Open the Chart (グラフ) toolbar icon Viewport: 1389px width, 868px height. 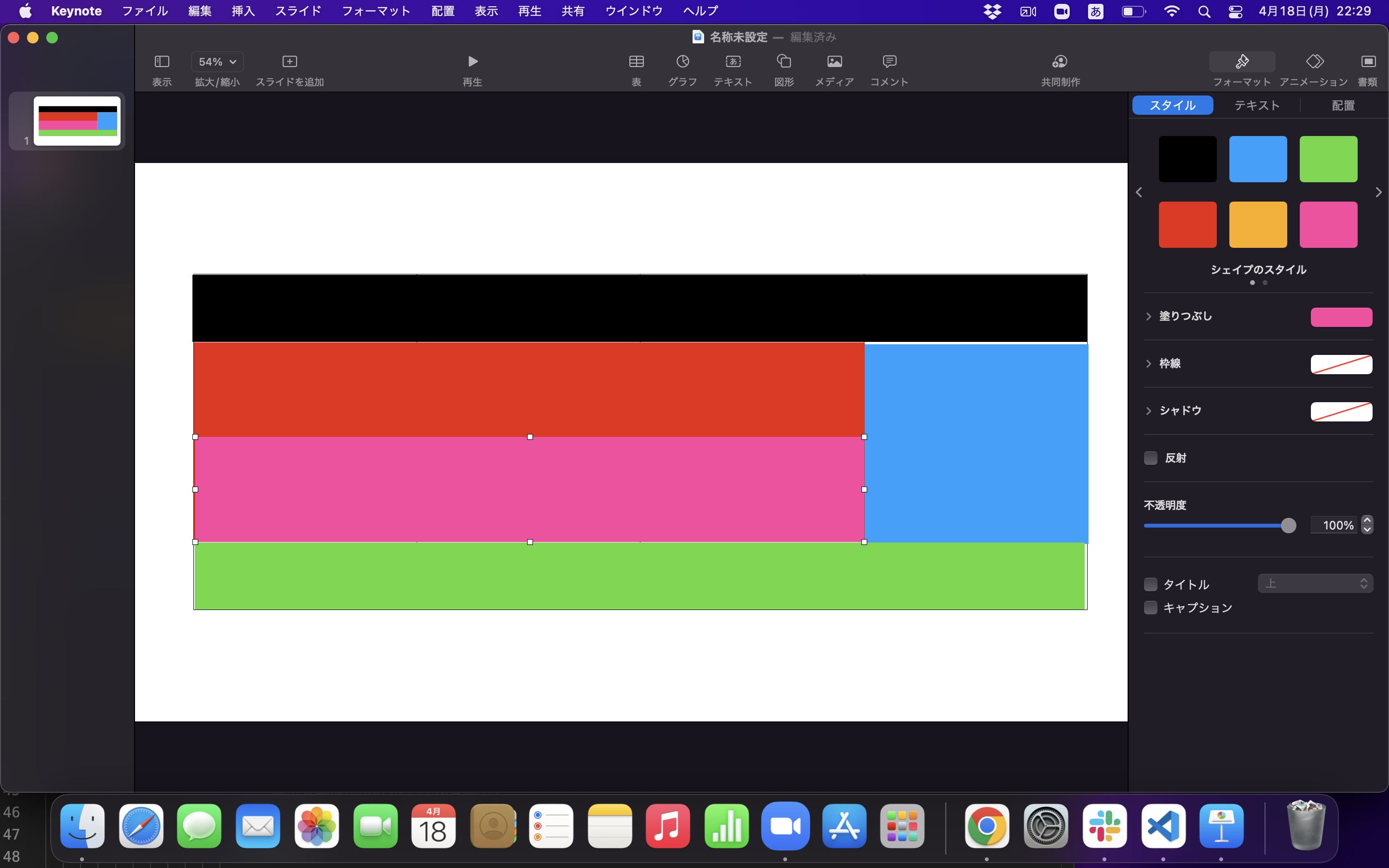(x=682, y=62)
